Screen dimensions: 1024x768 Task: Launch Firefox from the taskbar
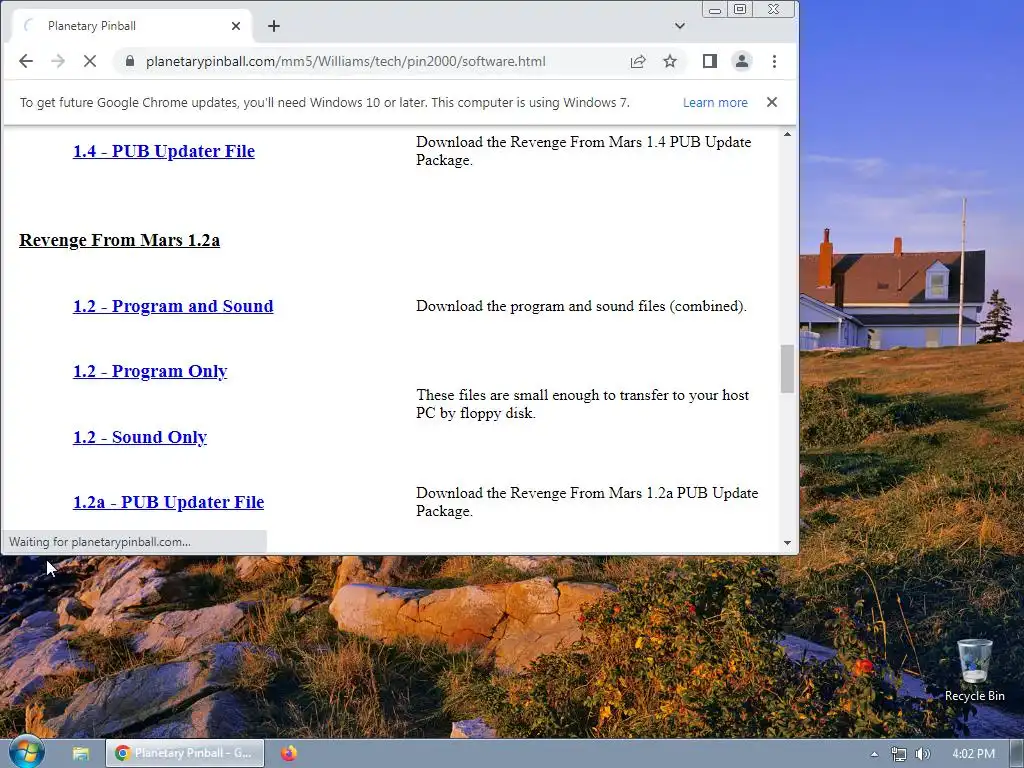coord(289,754)
